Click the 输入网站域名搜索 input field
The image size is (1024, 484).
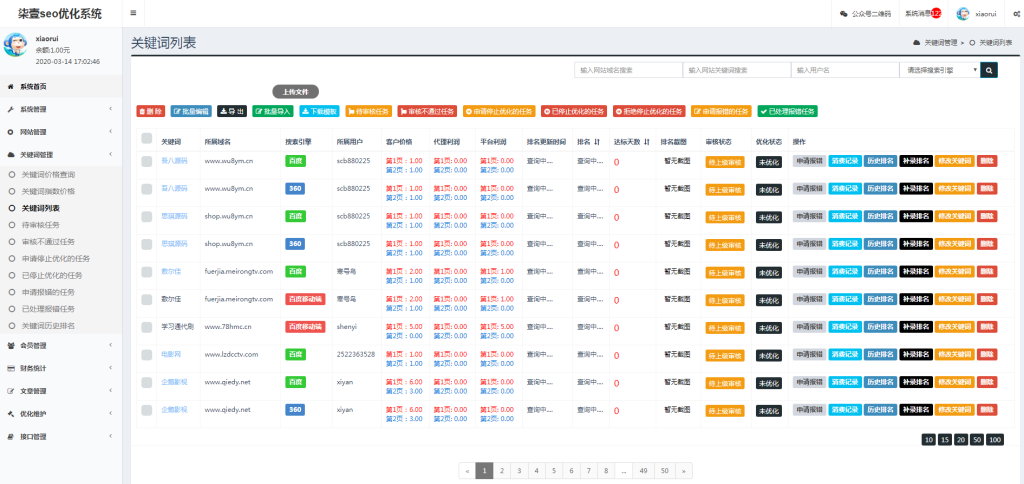pos(627,70)
